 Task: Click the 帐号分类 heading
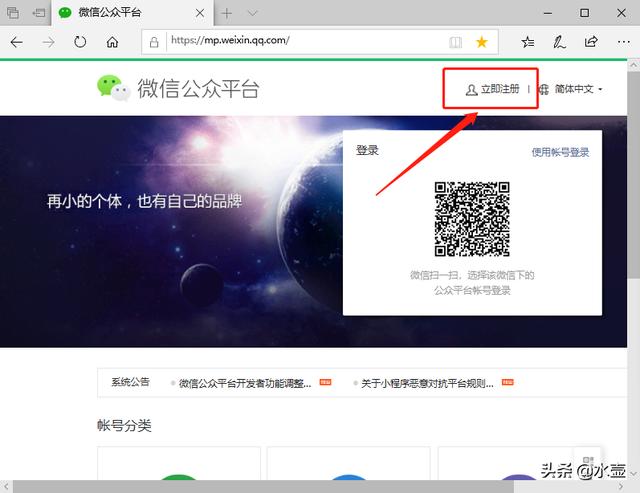click(124, 425)
